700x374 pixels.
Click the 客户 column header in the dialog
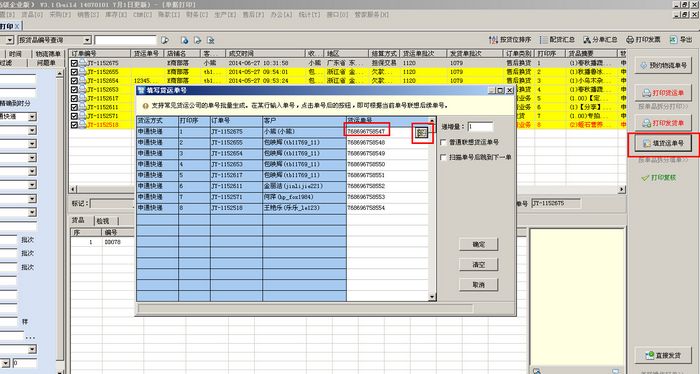pyautogui.click(x=304, y=121)
